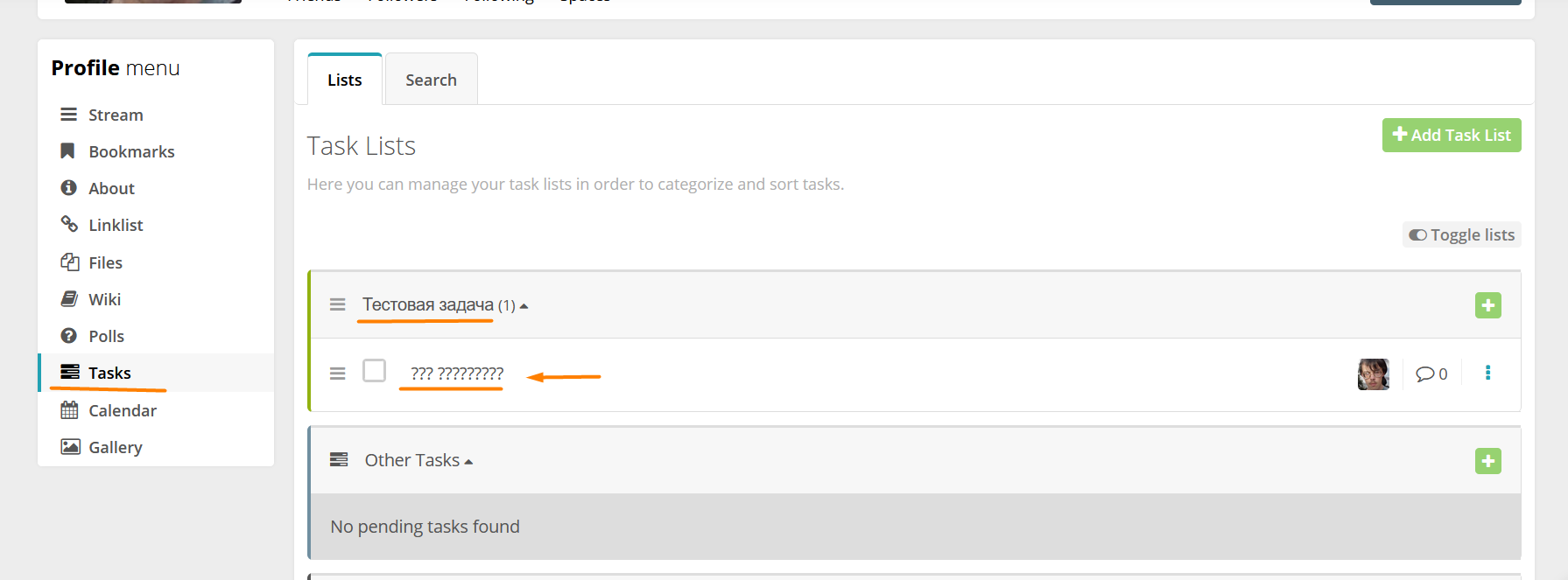Open the Calendar icon in sidebar
1568x580 pixels.
pos(68,409)
